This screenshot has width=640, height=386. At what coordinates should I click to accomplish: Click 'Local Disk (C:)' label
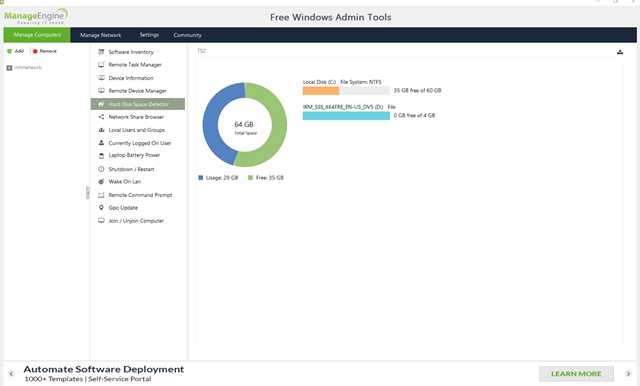(x=319, y=82)
